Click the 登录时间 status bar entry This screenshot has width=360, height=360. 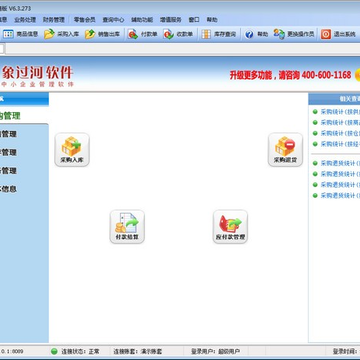[x=346, y=351]
